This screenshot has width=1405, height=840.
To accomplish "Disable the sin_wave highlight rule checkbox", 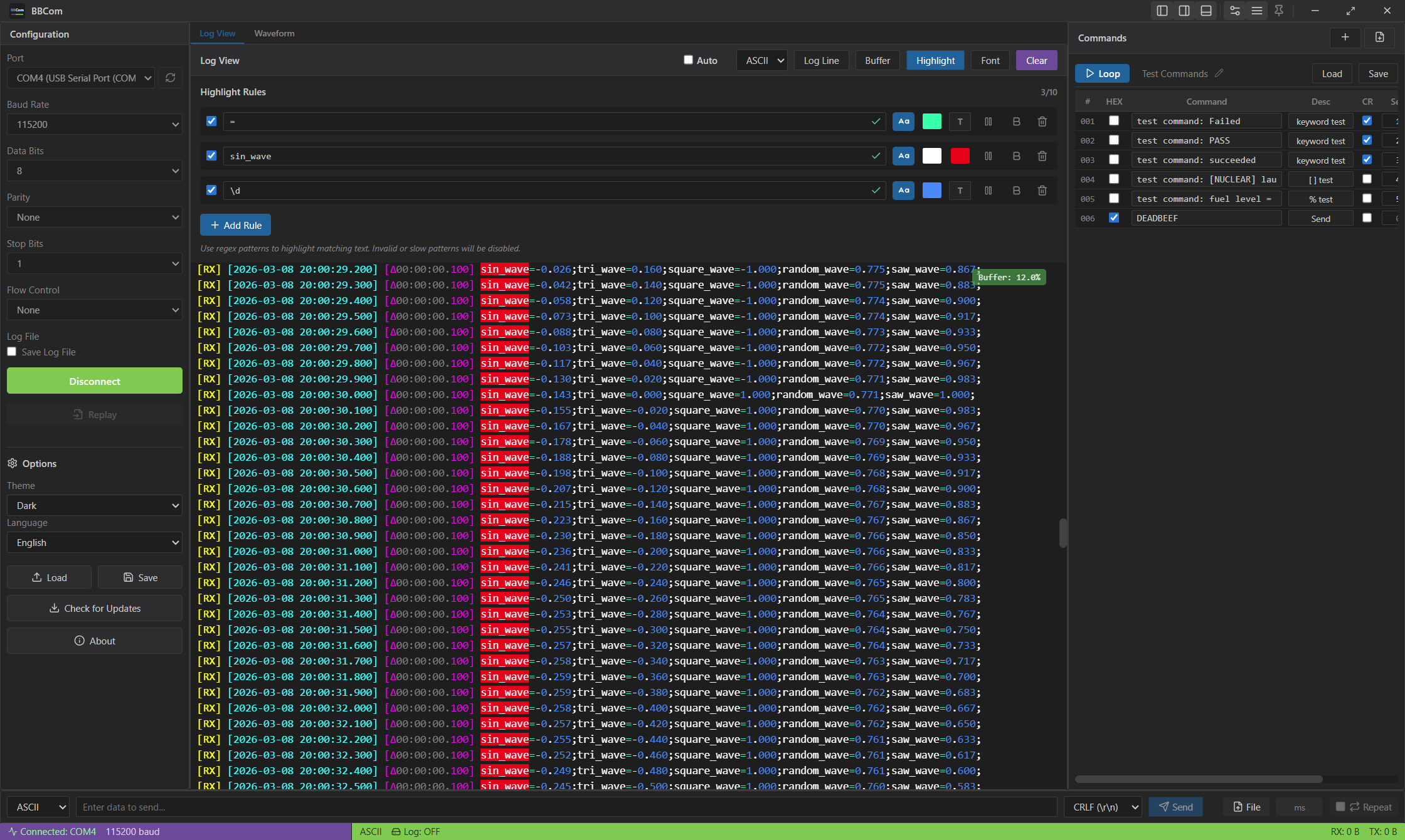I will 211,155.
